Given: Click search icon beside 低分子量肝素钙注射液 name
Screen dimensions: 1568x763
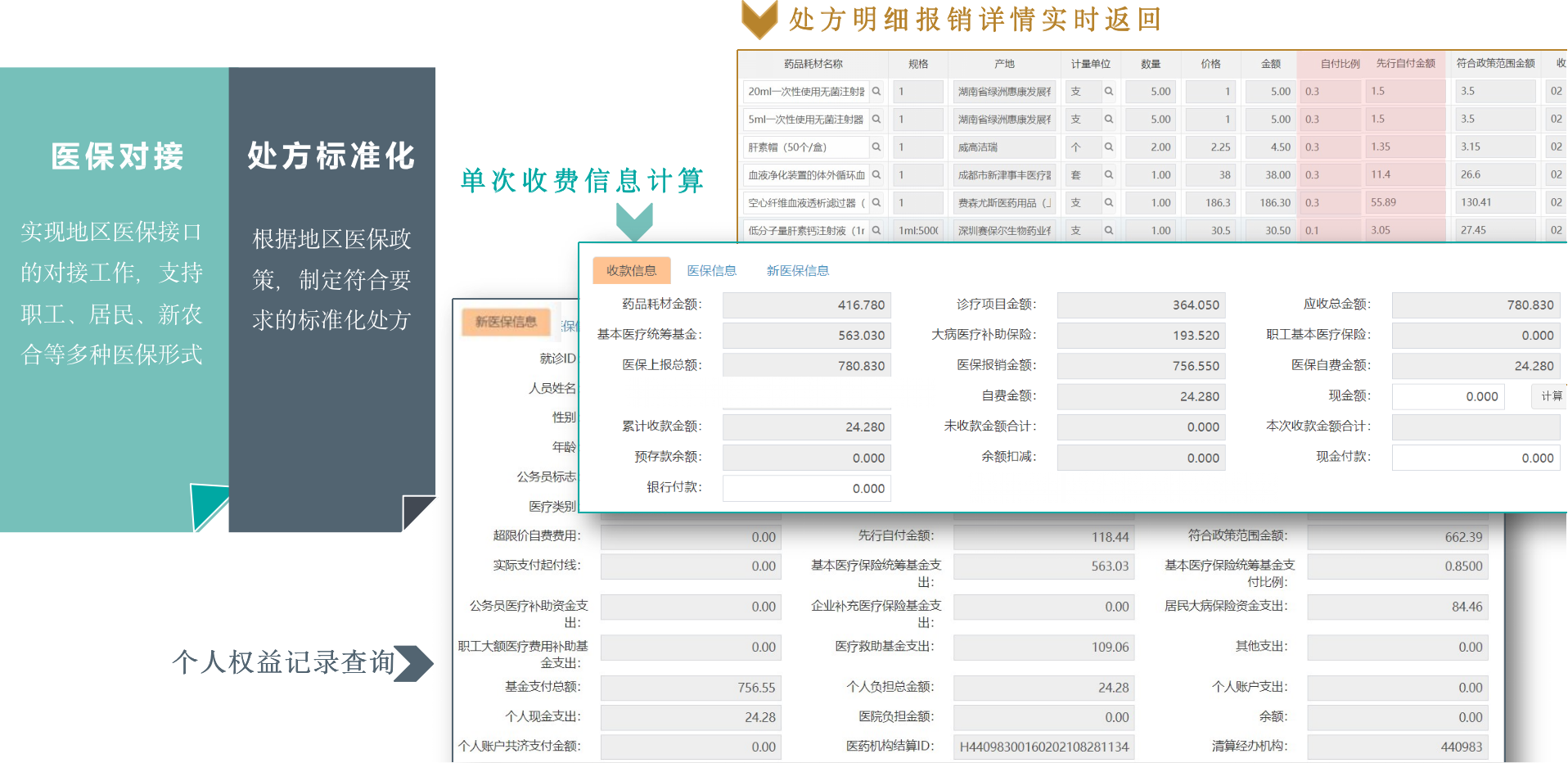Looking at the screenshot, I should (876, 231).
